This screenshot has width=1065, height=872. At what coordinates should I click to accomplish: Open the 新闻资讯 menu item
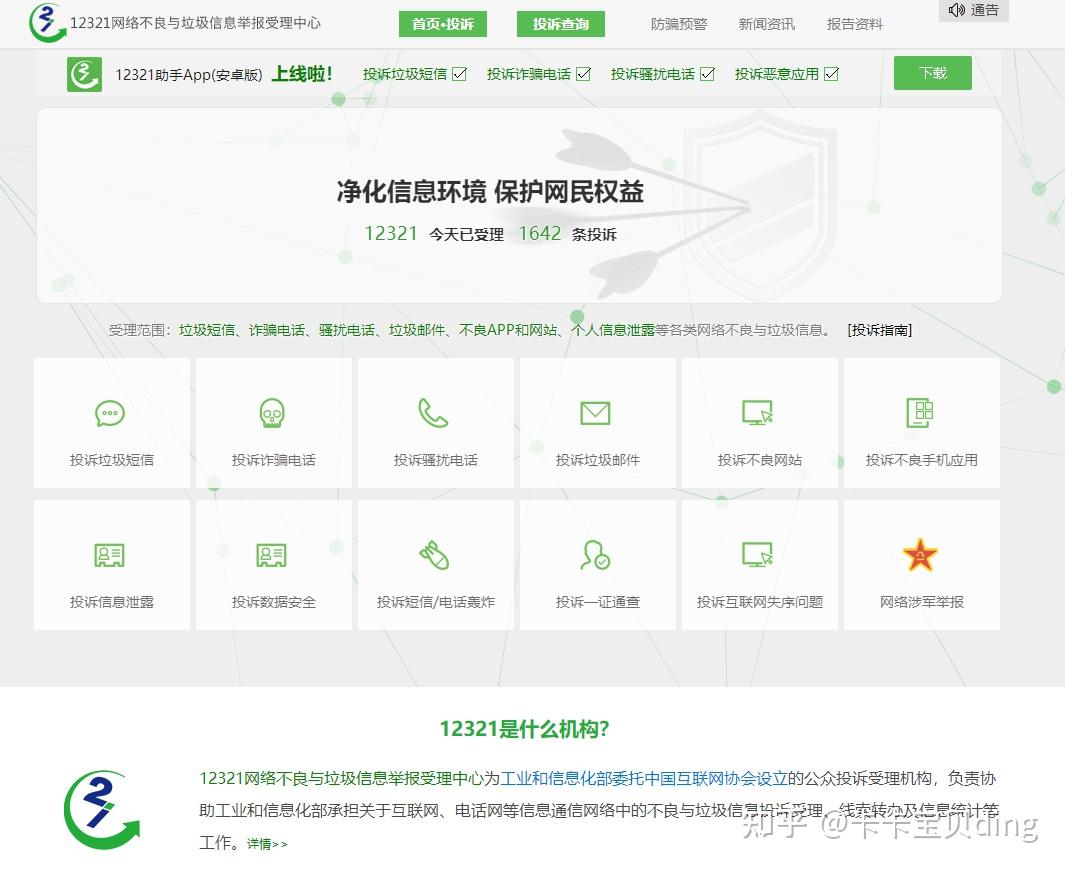pos(766,24)
